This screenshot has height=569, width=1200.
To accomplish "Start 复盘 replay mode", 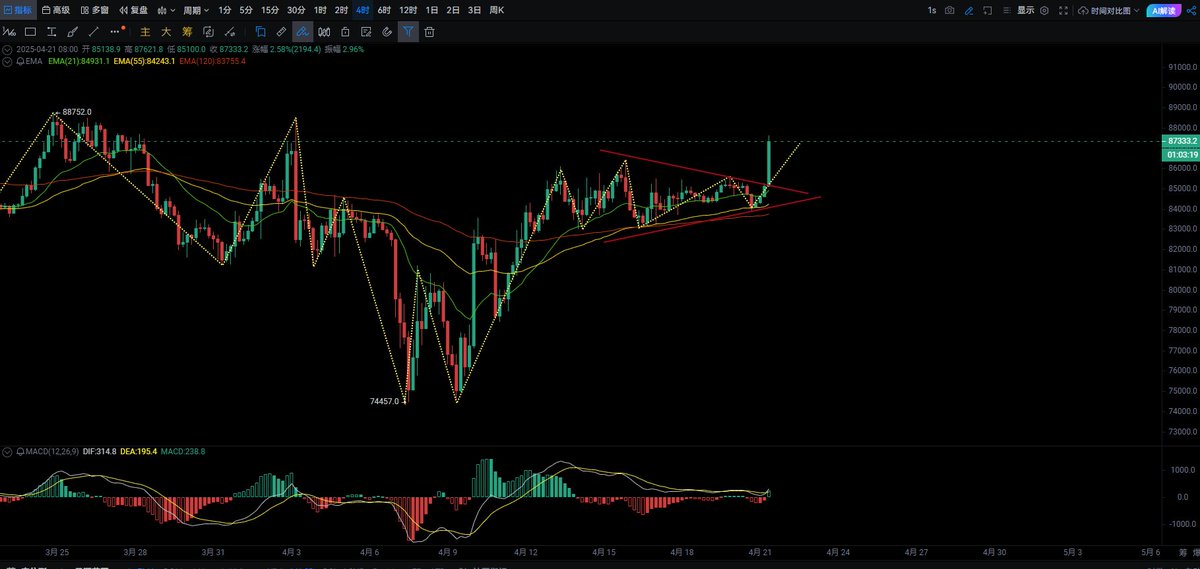I will tap(132, 10).
